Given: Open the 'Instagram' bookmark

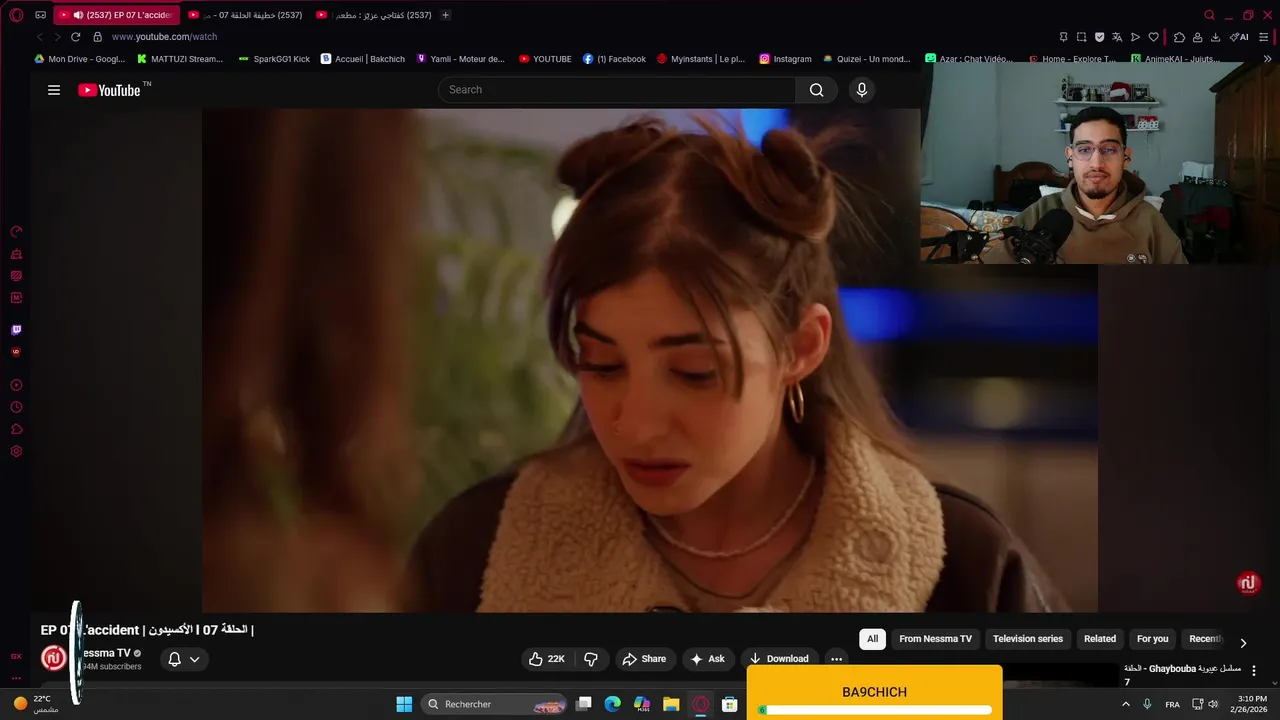Looking at the screenshot, I should 786,59.
